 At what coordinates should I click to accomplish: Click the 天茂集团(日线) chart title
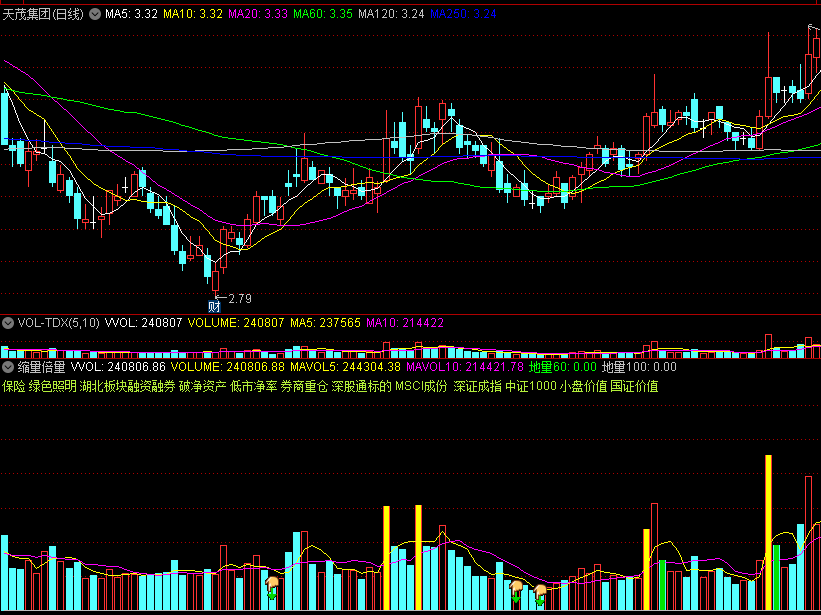pyautogui.click(x=43, y=14)
